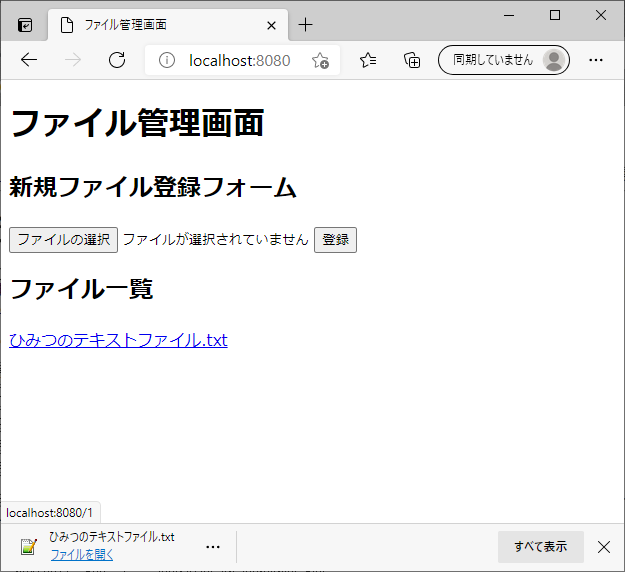Click the ファイル一覧 heading

pos(81,289)
